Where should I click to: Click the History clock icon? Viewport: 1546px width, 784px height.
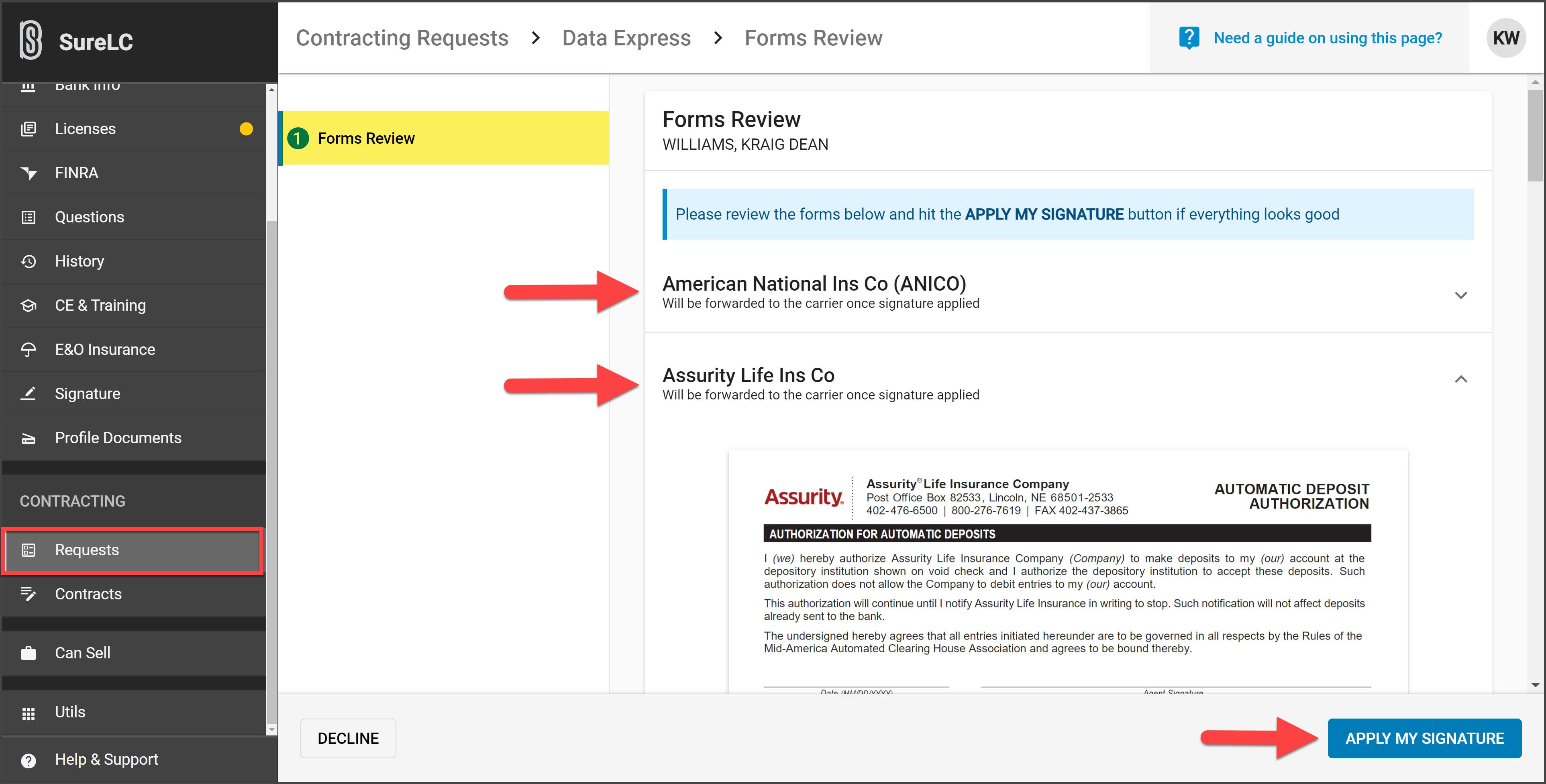pyautogui.click(x=28, y=261)
